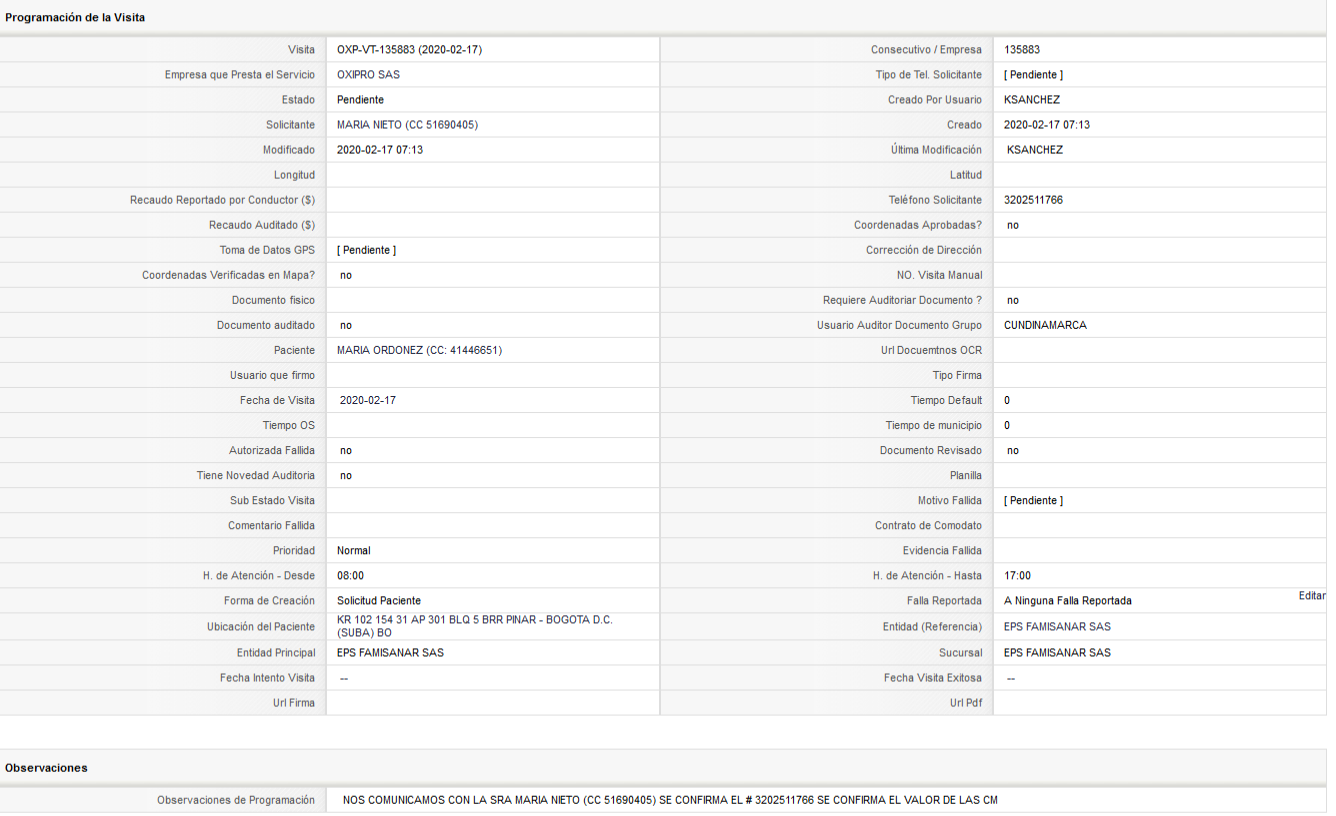Click the Estado value Pendiente
Viewport: 1336px width, 816px height.
360,100
